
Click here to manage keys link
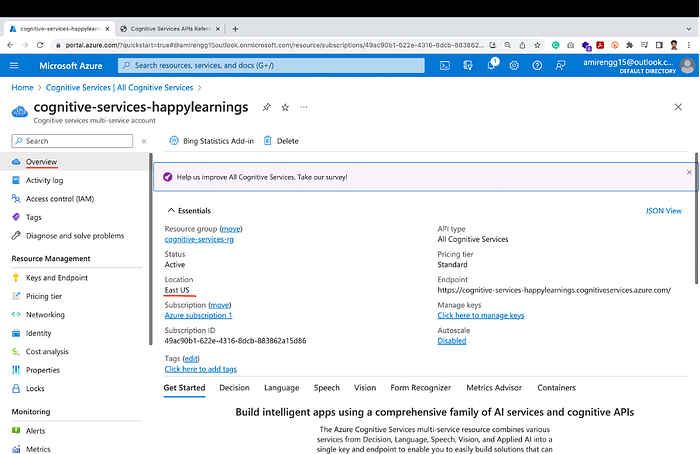tap(481, 316)
